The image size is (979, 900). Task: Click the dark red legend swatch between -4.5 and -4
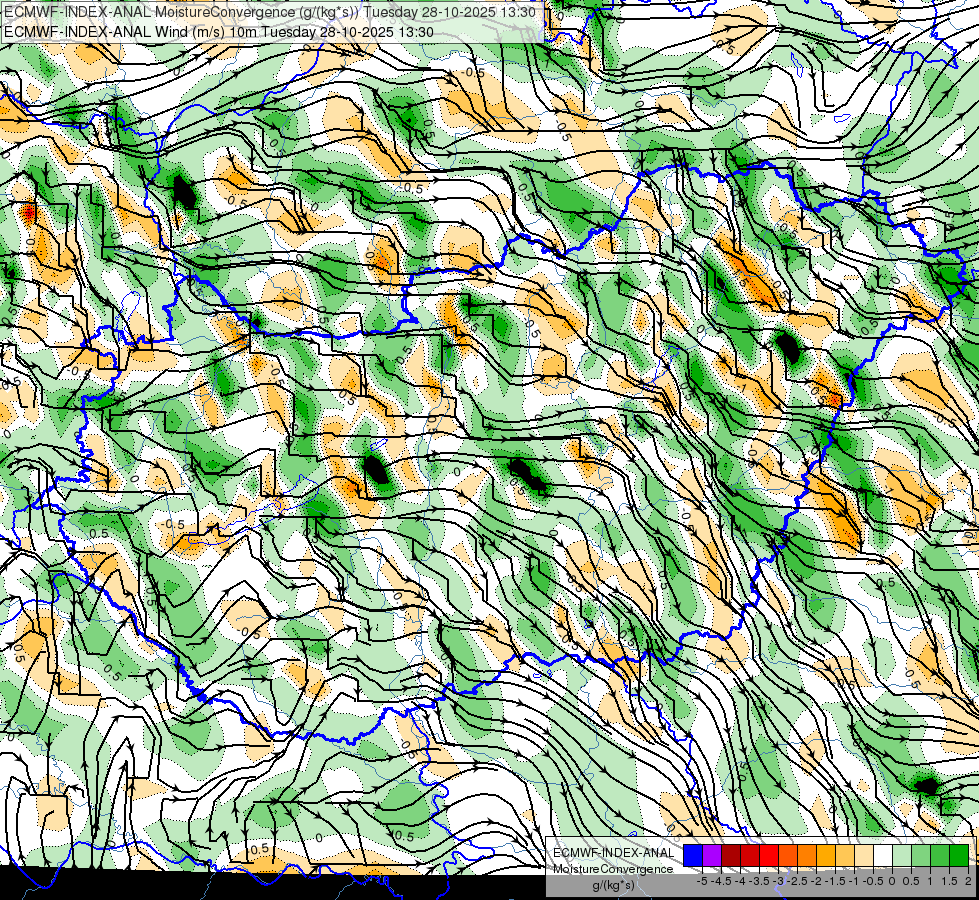(x=731, y=856)
